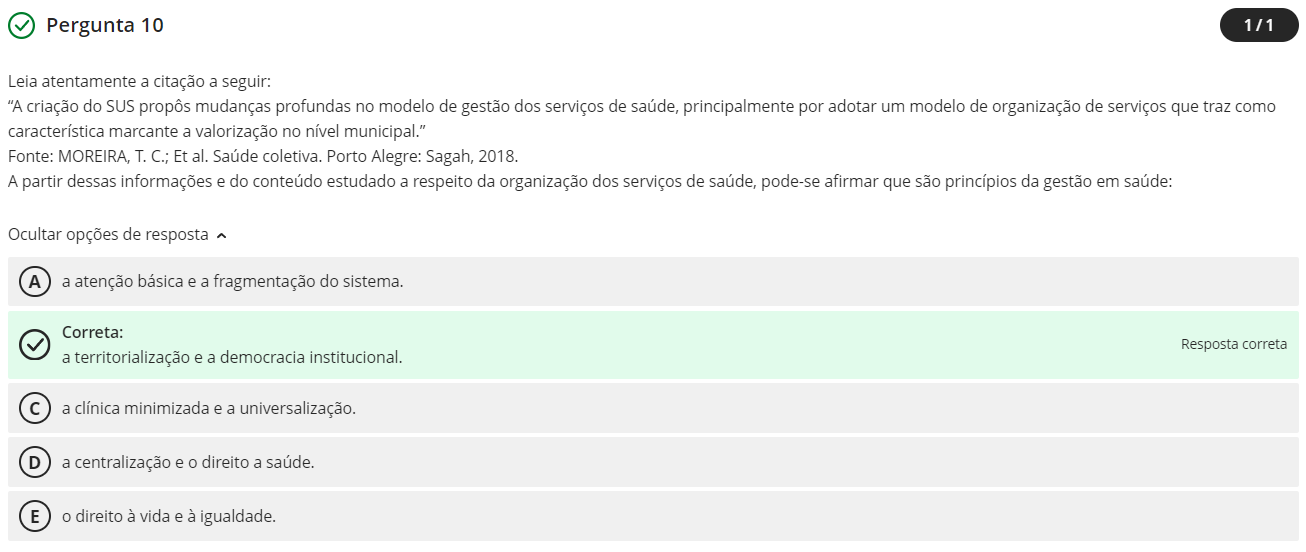Click the checkmark circle on the correct answer

tap(35, 345)
